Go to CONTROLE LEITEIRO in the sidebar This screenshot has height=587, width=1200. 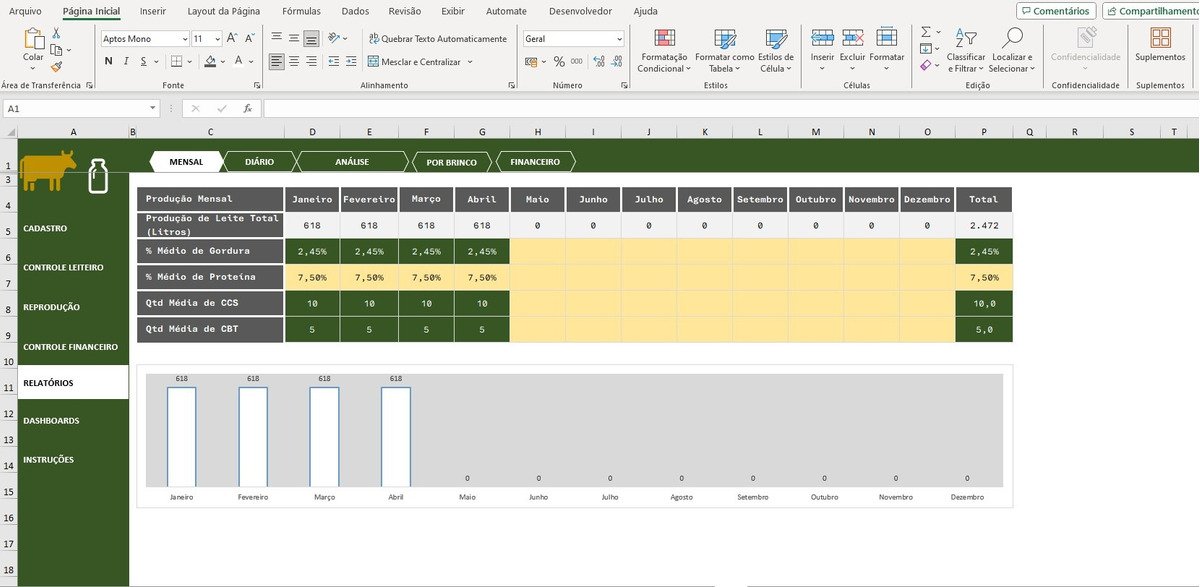(63, 268)
